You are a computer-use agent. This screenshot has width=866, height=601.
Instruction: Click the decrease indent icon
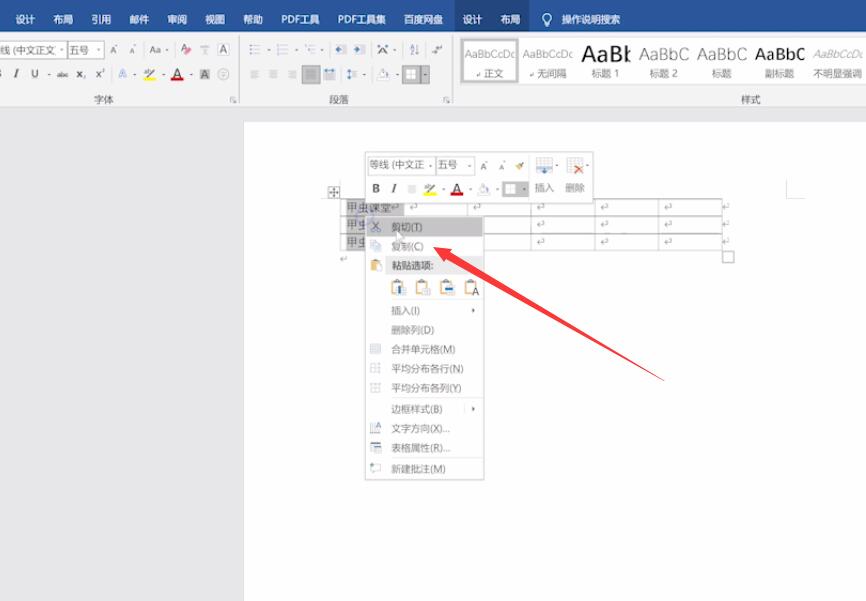tap(340, 50)
